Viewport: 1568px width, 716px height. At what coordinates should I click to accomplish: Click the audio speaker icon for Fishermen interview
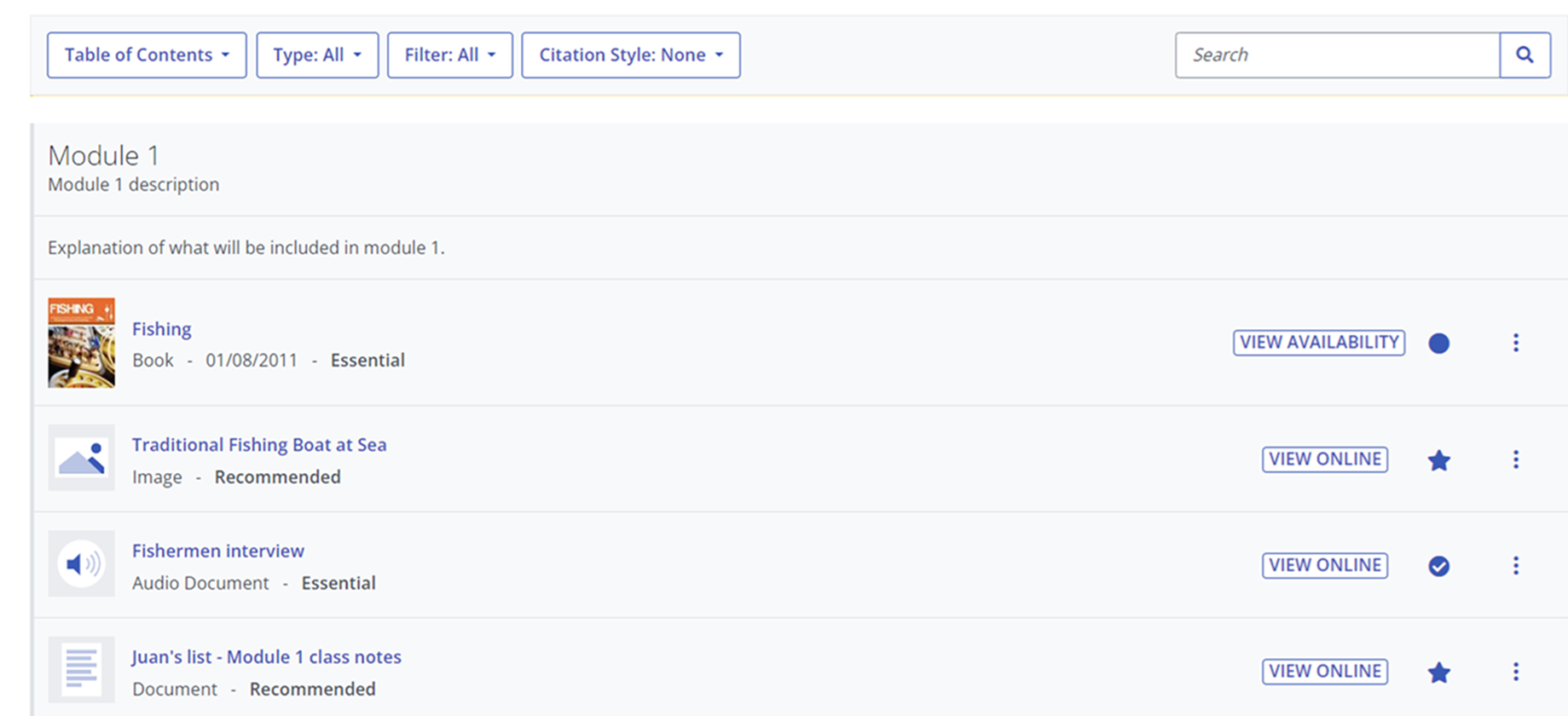tap(82, 563)
